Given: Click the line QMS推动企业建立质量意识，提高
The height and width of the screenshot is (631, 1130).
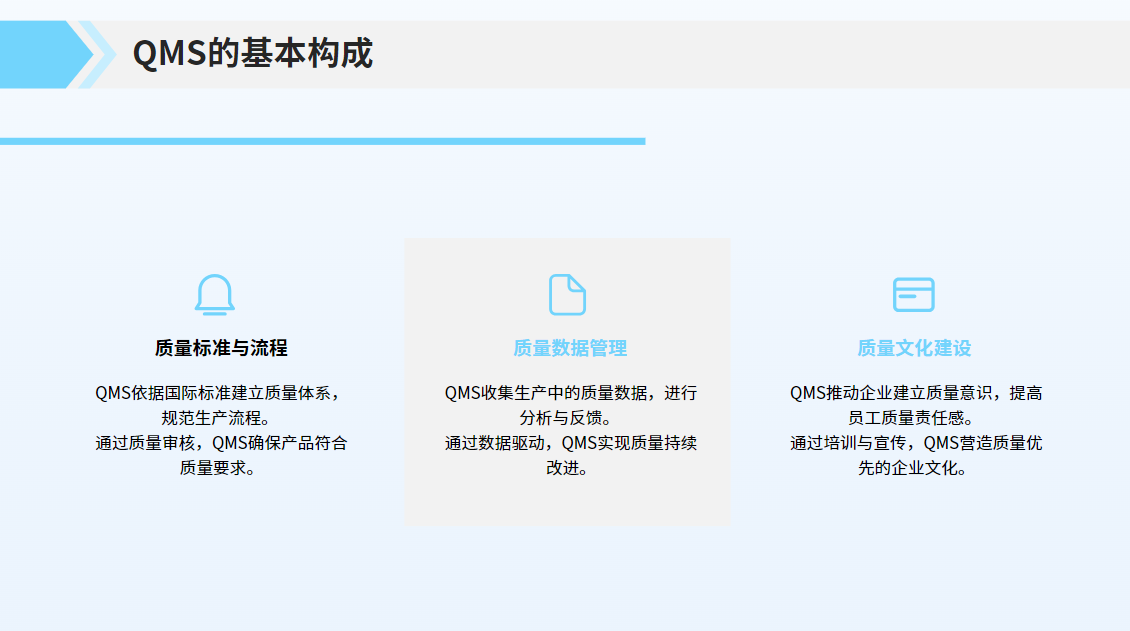Looking at the screenshot, I should click(916, 393).
